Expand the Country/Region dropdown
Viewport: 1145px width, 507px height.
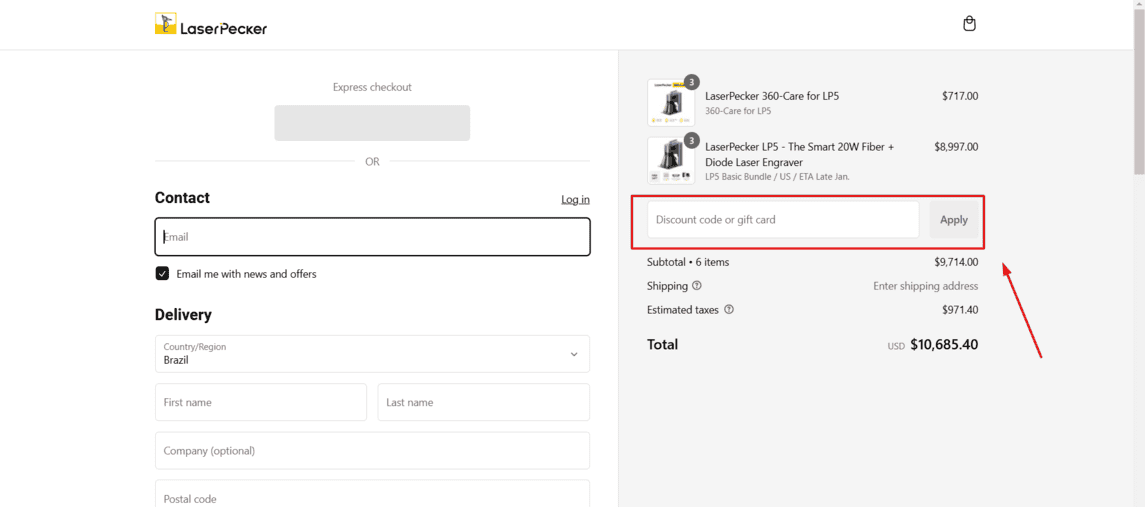coord(372,354)
